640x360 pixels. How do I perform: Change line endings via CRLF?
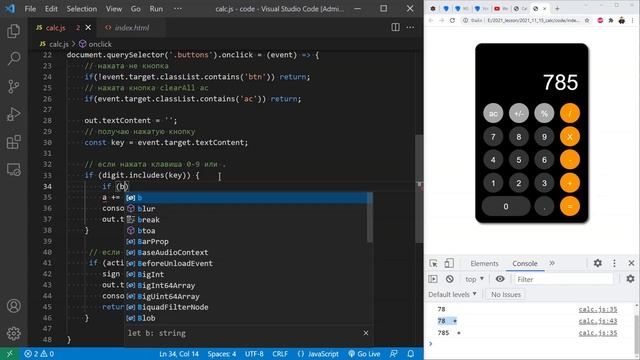[280, 354]
